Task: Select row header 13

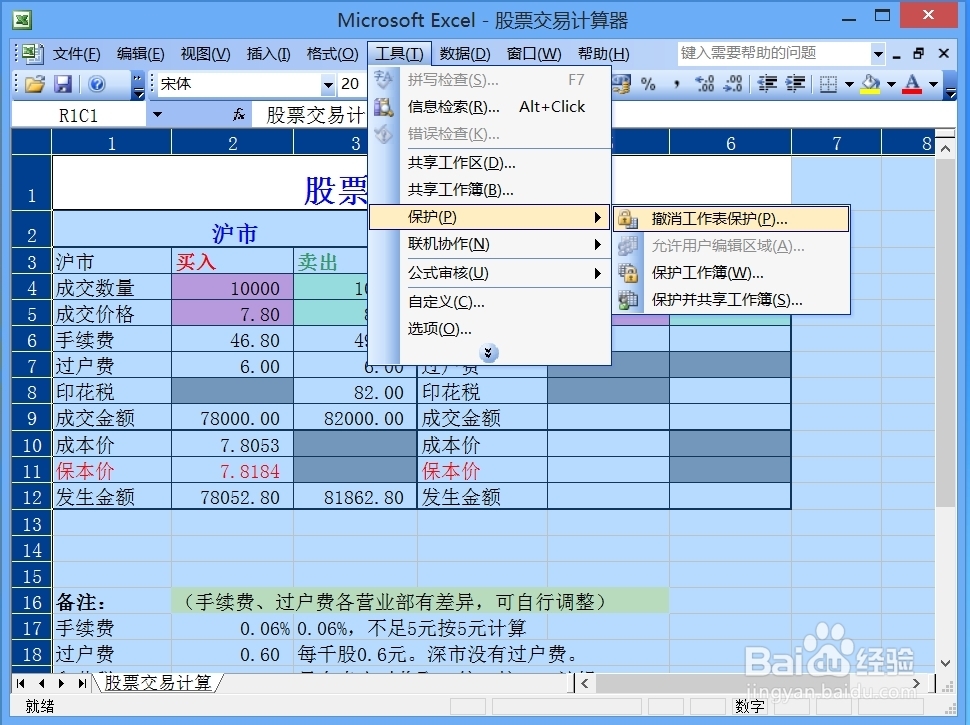Action: 32,524
